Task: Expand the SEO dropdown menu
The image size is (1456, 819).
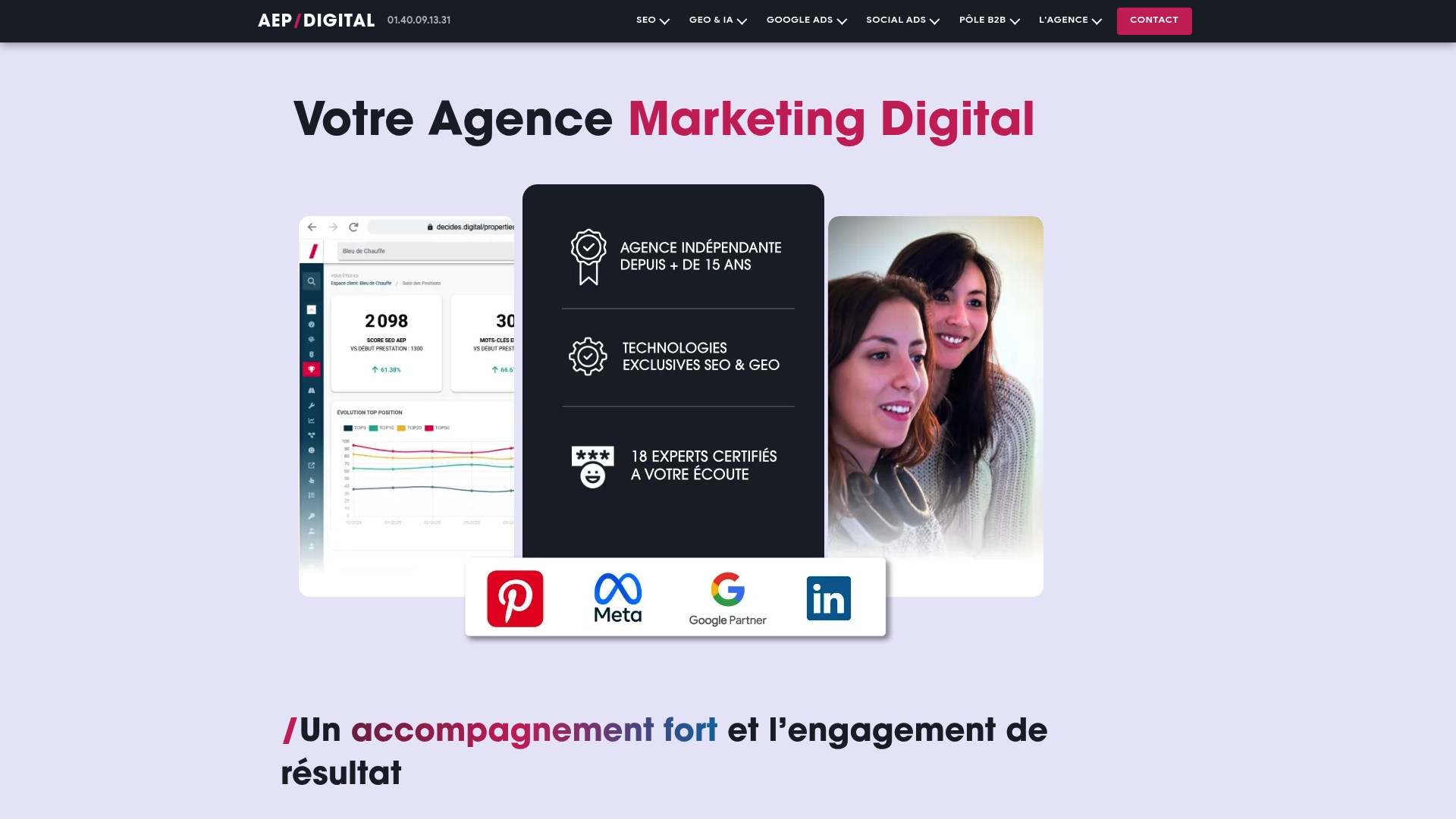Action: pos(652,20)
